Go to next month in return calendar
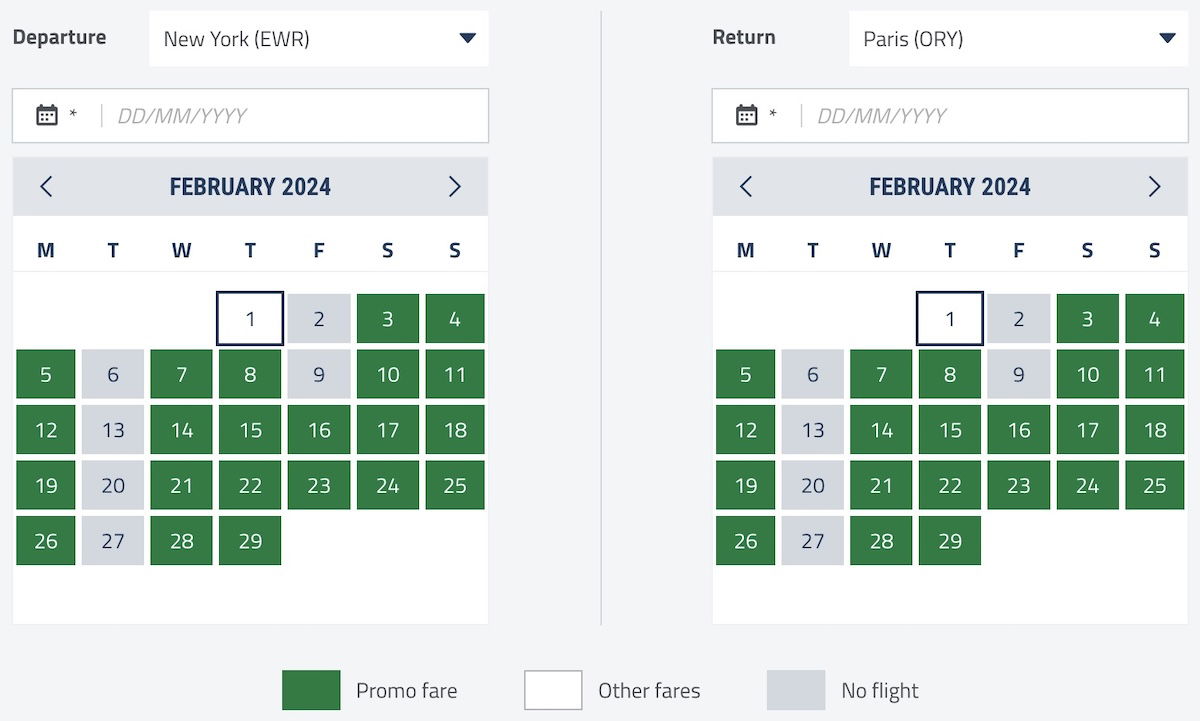The image size is (1200, 721). 1155,186
